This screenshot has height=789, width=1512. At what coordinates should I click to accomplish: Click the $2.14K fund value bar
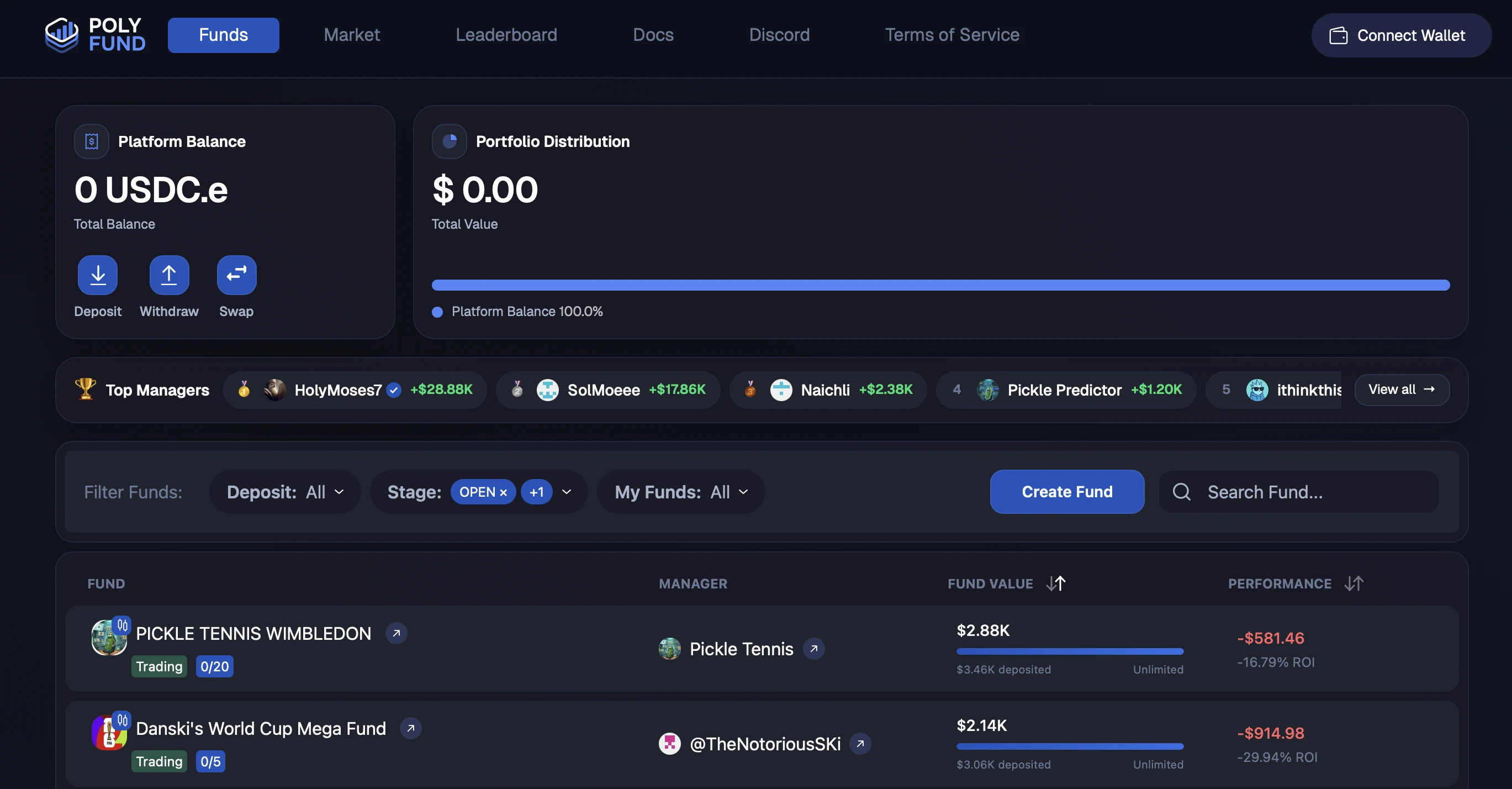click(1070, 746)
